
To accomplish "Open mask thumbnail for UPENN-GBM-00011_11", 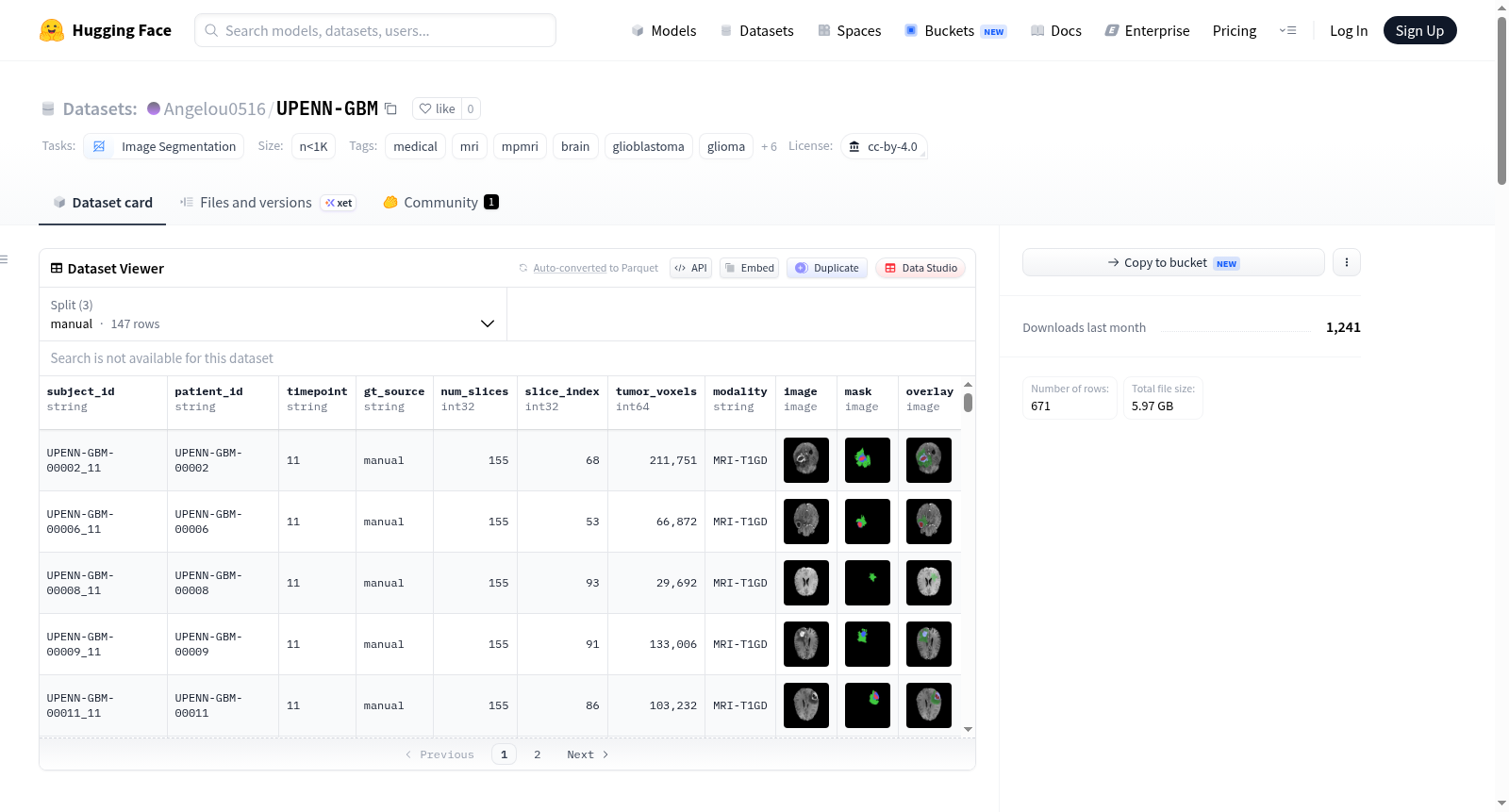I will 868,705.
